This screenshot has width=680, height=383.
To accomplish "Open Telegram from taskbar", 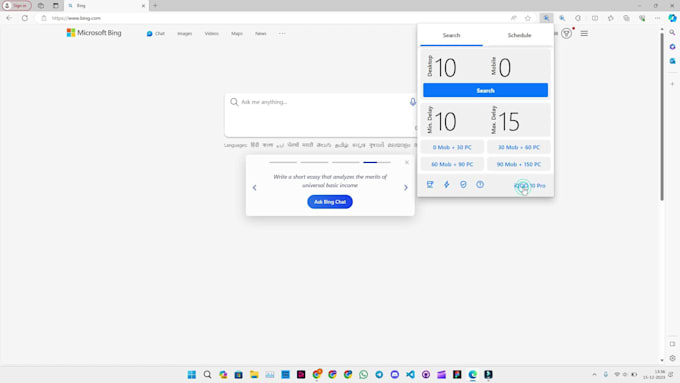I will (379, 375).
